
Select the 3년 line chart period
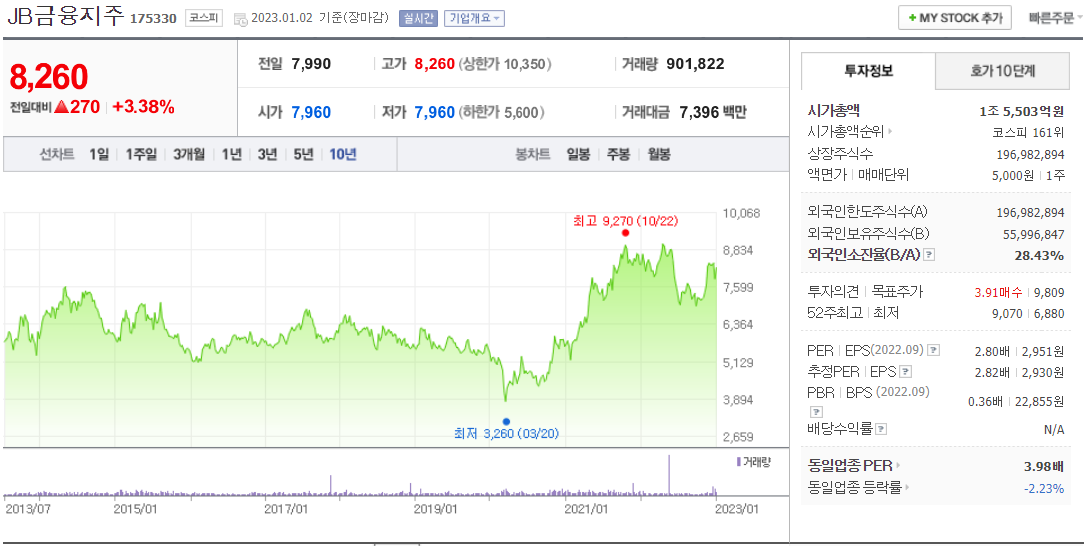click(x=267, y=154)
